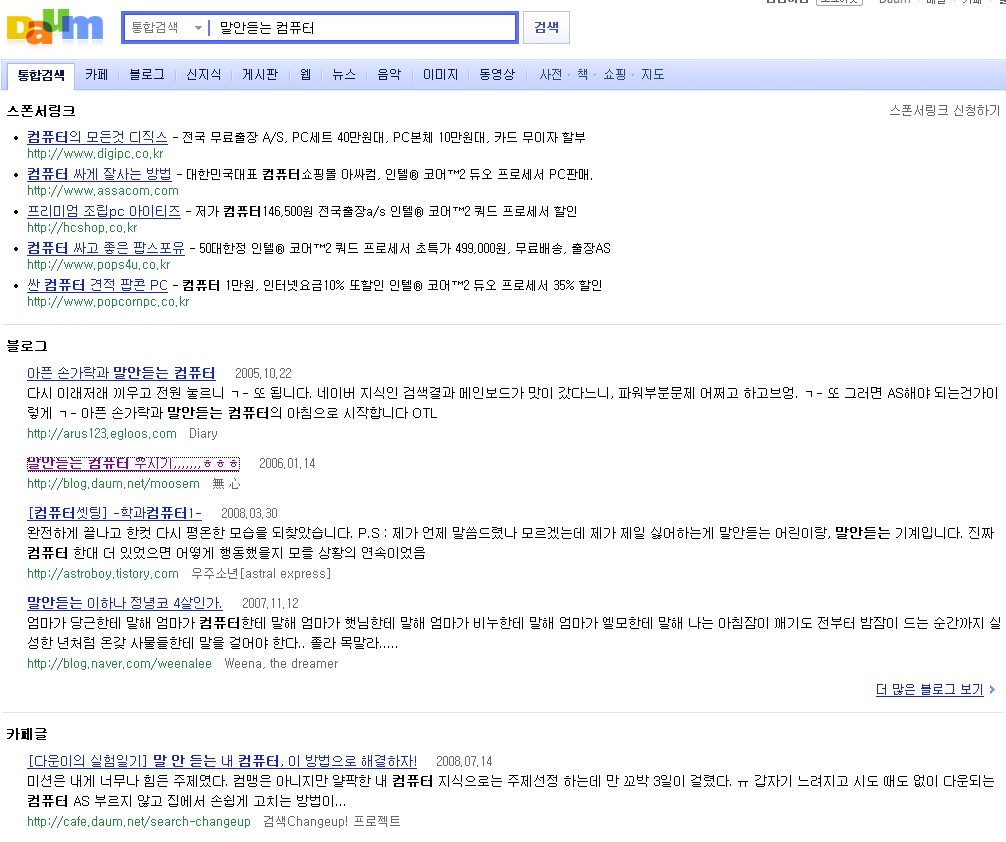Click URL http://blog.daum.net/moosem
The height and width of the screenshot is (842, 1006).
114,484
